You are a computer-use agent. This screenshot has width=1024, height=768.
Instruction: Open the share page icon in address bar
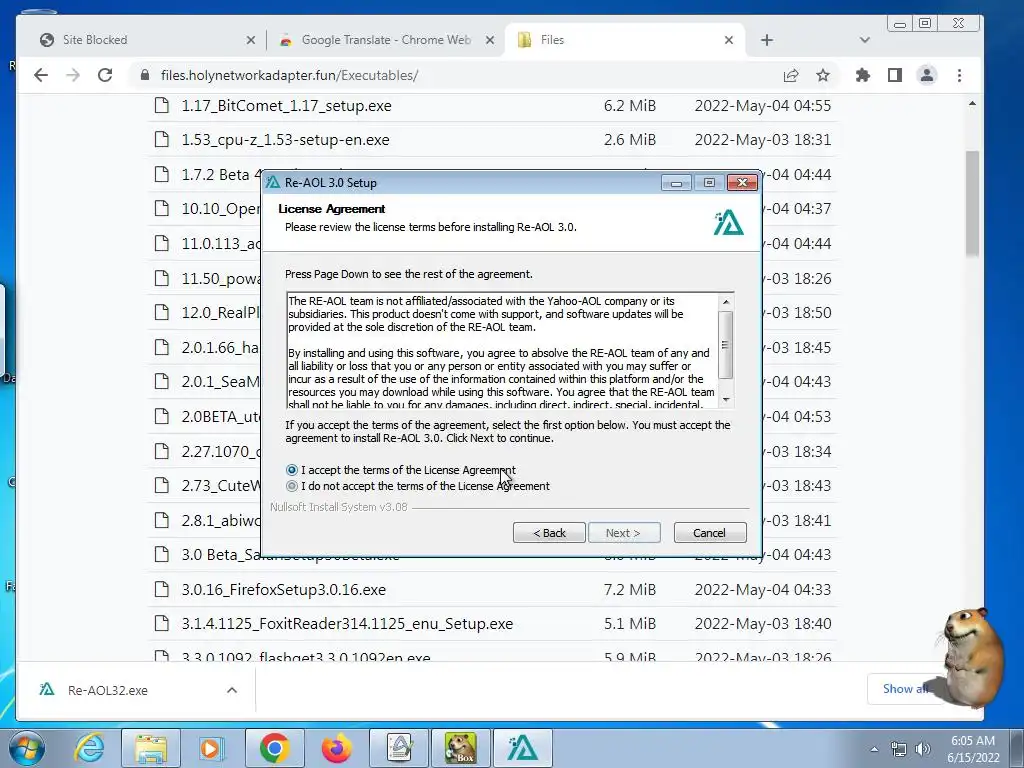click(791, 75)
